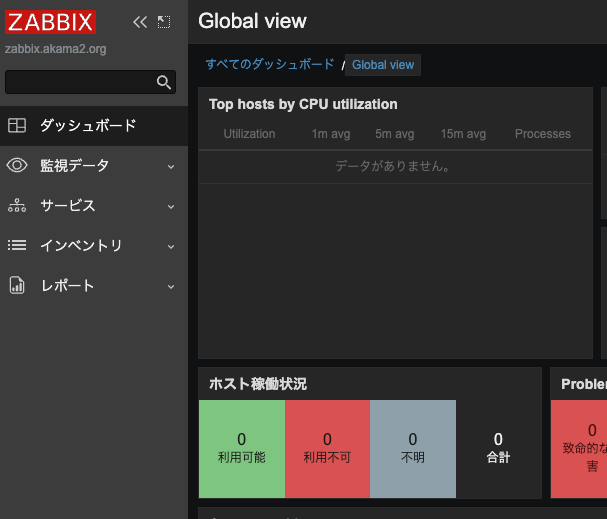Expand the レポート chevron
Screen dimensions: 607x519
pos(171,287)
